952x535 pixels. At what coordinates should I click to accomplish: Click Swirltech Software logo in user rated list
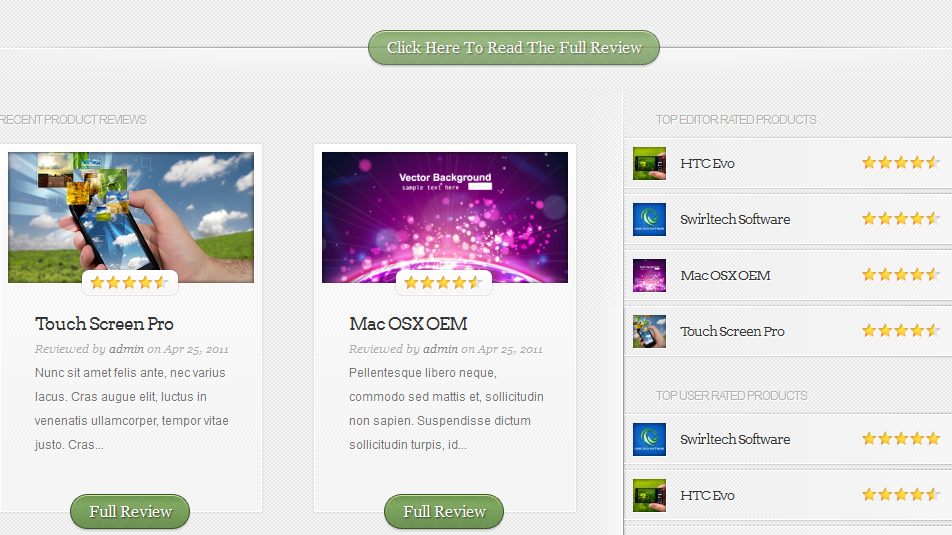click(649, 439)
